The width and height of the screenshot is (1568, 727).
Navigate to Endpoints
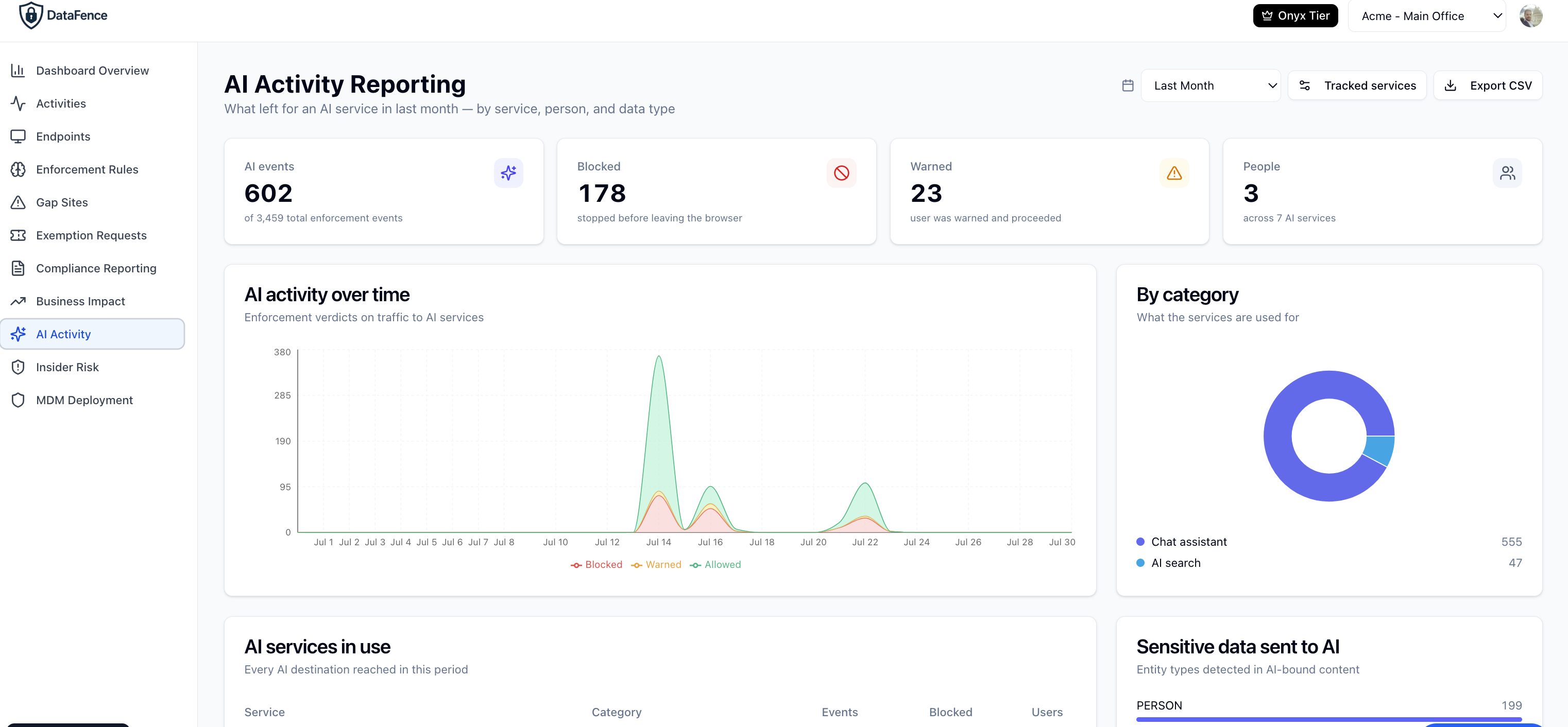tap(93, 136)
